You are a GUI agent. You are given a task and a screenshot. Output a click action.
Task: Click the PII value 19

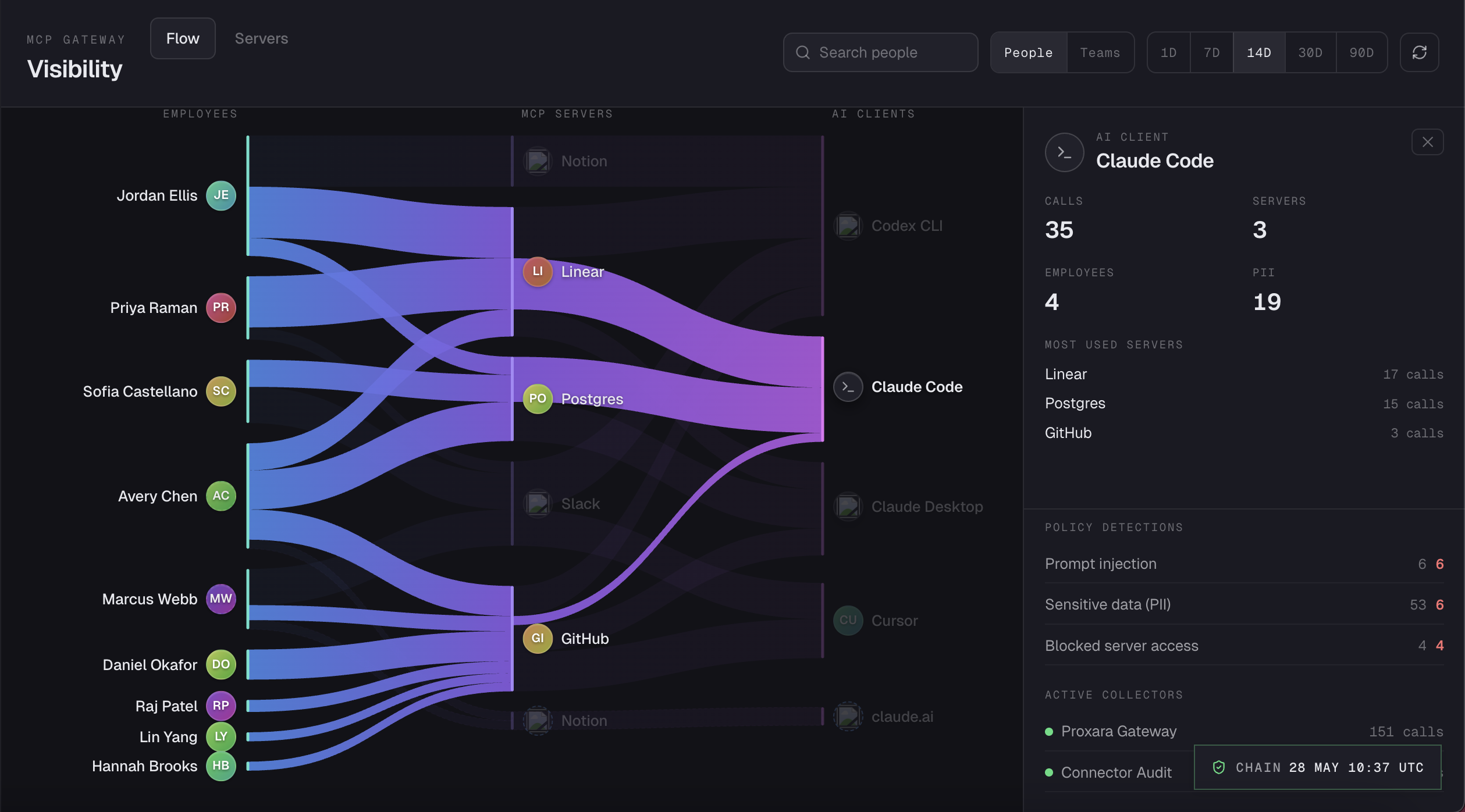[1267, 302]
